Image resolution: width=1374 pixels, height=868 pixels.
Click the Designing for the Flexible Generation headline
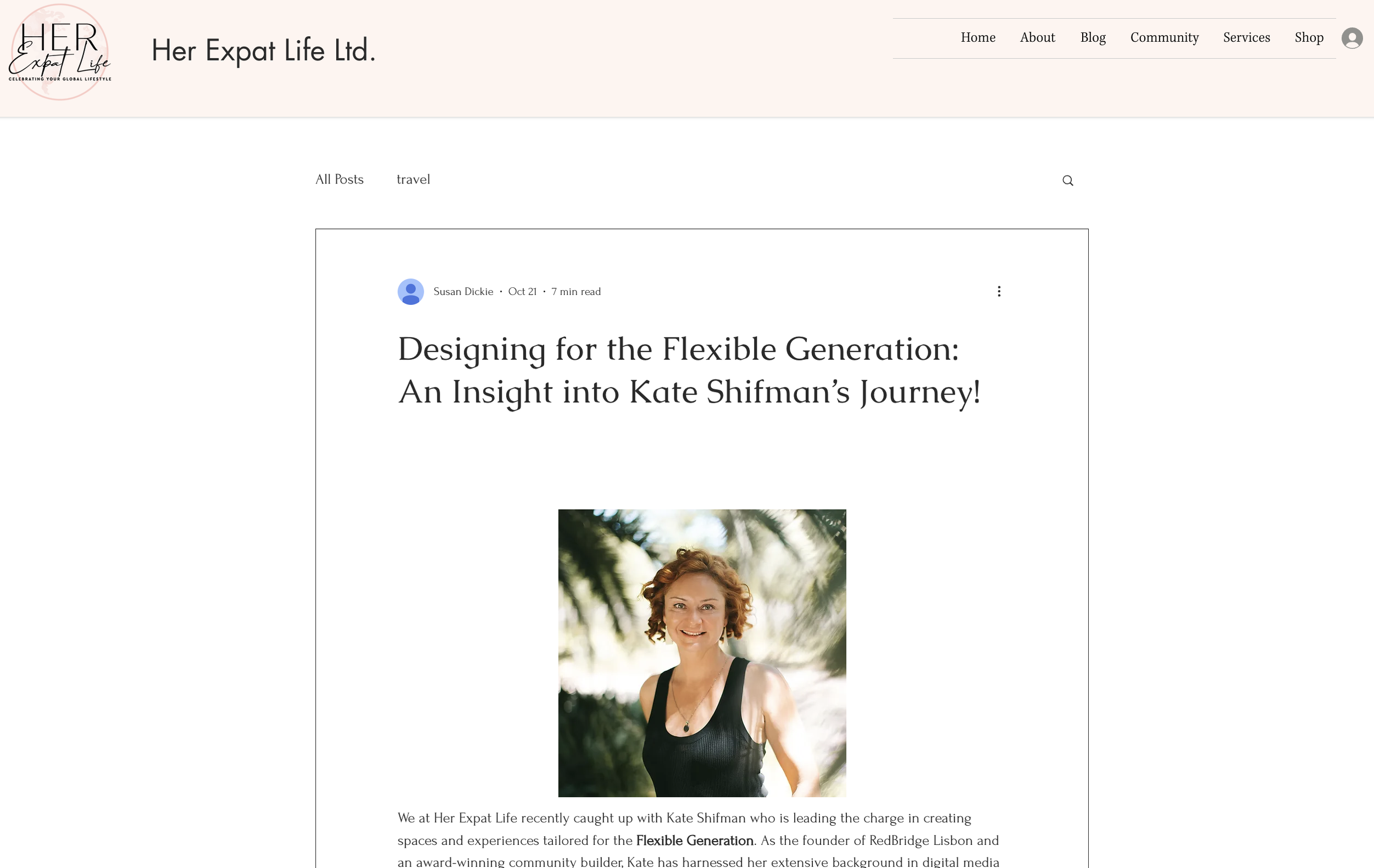689,370
